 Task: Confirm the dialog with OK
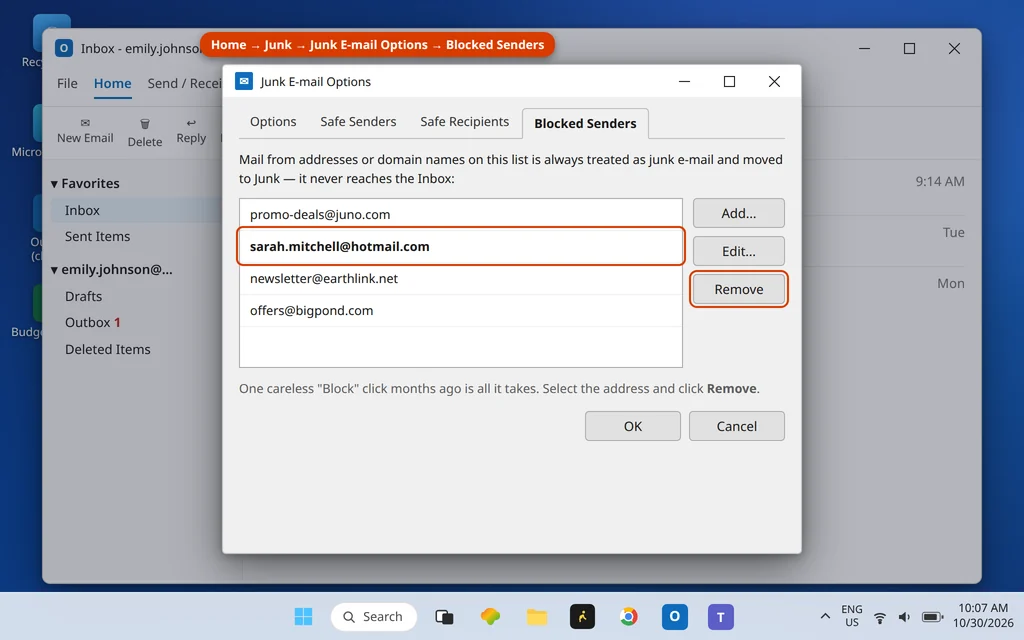tap(633, 426)
